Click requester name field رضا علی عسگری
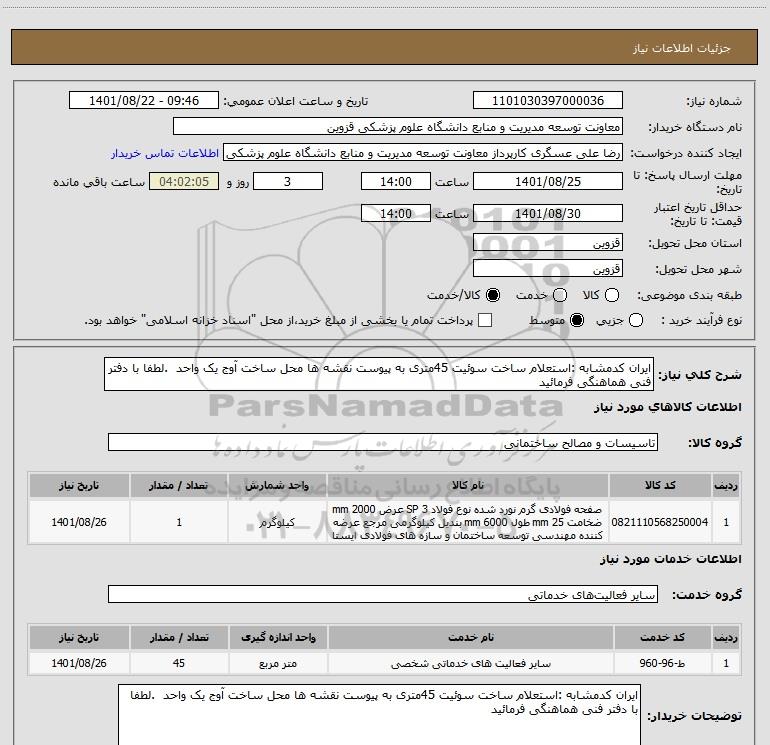The image size is (770, 745). pyautogui.click(x=423, y=153)
